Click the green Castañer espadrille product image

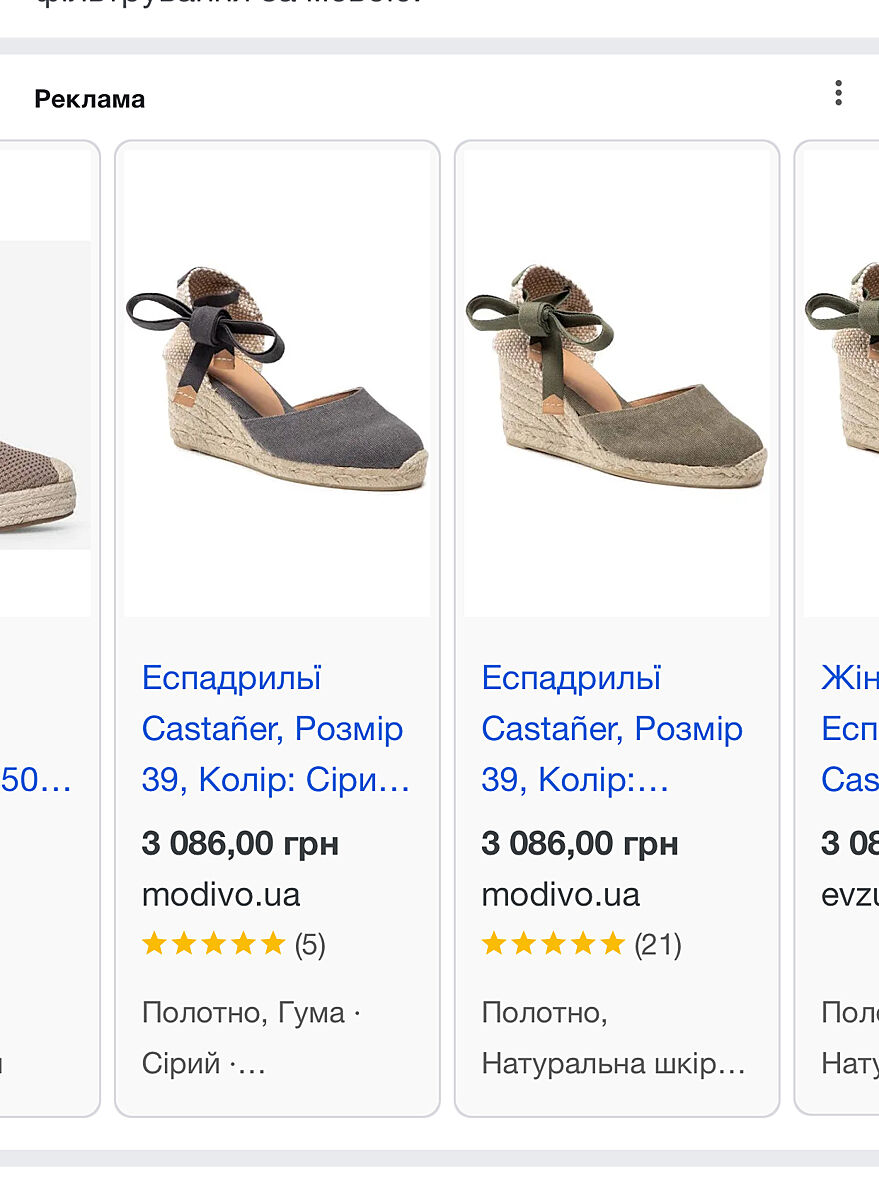coord(616,380)
